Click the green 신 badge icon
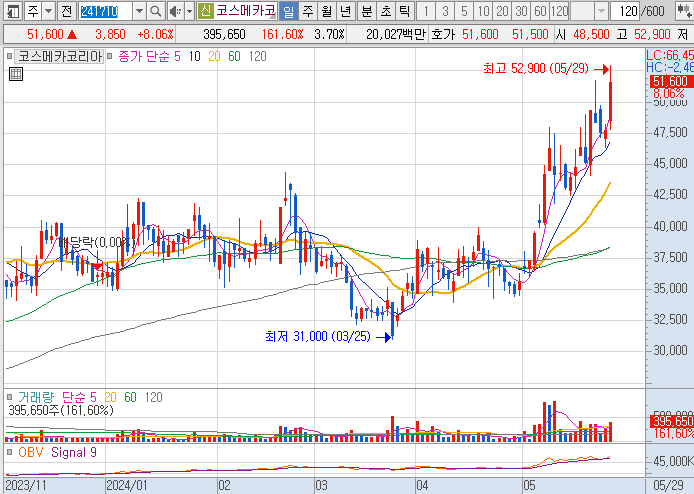The height and width of the screenshot is (494, 694). 205,11
